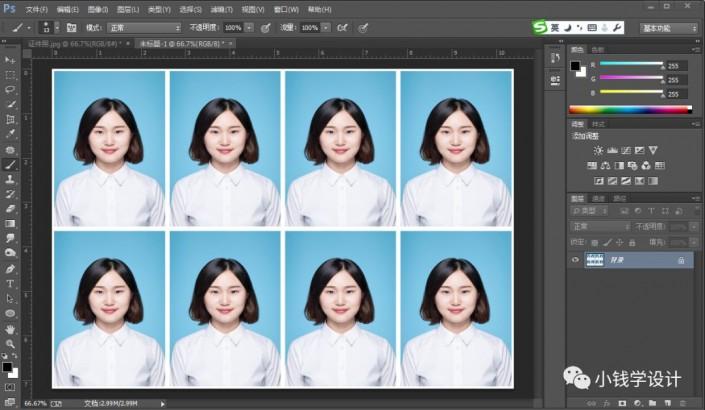Viewport: 705px width, 410px height.
Task: Click the Color Balance adjustment icon
Action: tap(605, 165)
